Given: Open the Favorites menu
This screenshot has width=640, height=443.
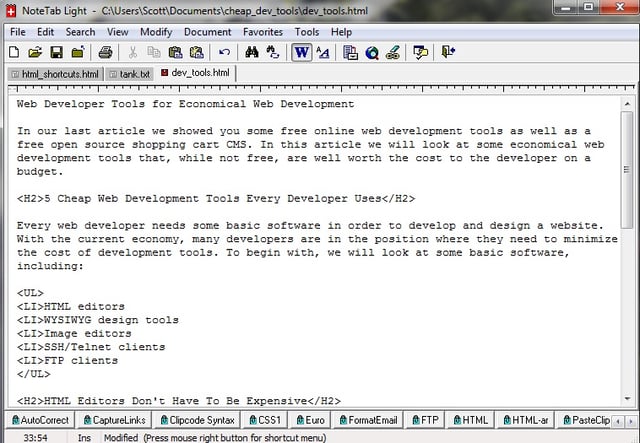Looking at the screenshot, I should coord(263,32).
